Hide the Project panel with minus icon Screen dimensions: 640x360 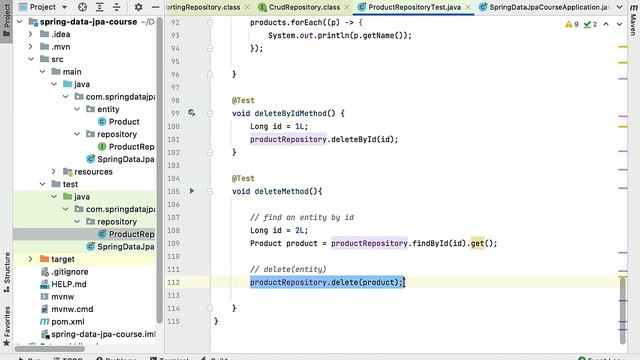tap(156, 7)
